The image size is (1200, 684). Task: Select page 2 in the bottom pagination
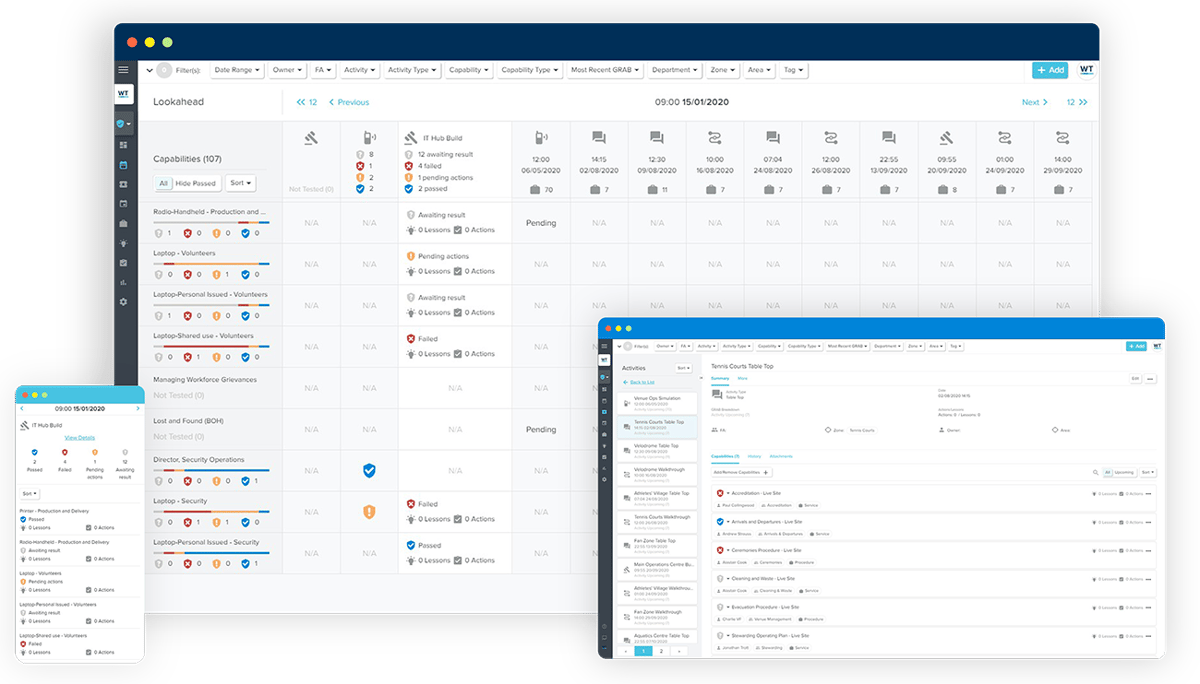pyautogui.click(x=660, y=650)
